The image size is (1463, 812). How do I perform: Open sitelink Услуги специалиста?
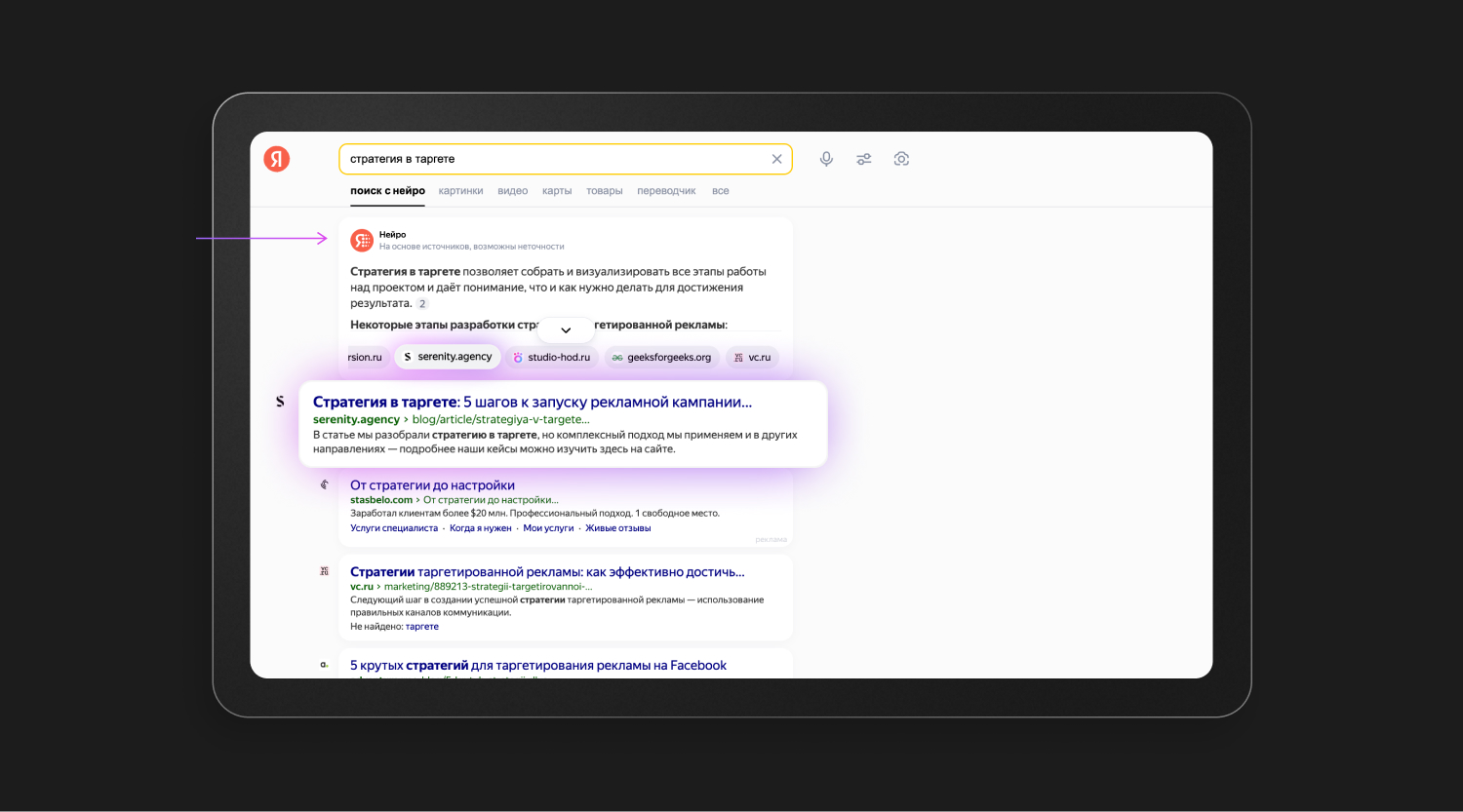[x=394, y=528]
